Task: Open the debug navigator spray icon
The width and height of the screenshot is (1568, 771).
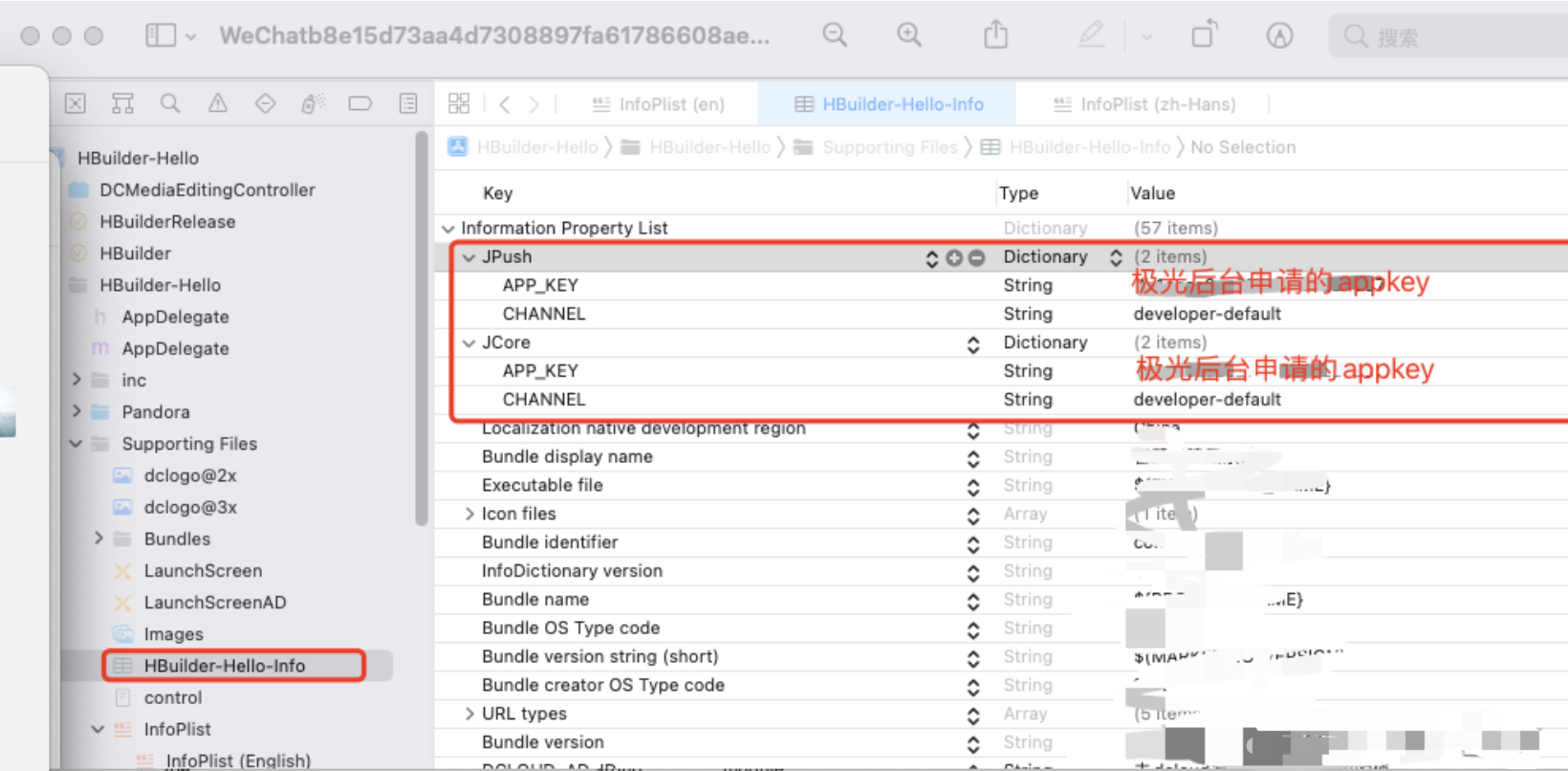Action: [x=313, y=103]
